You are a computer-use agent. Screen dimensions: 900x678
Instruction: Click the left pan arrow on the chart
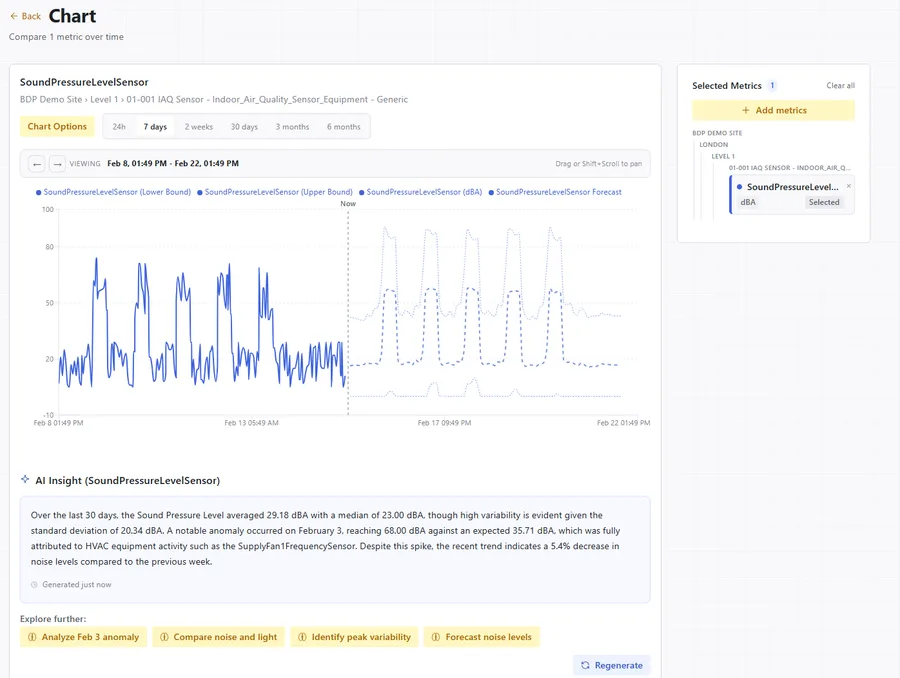pyautogui.click(x=37, y=163)
